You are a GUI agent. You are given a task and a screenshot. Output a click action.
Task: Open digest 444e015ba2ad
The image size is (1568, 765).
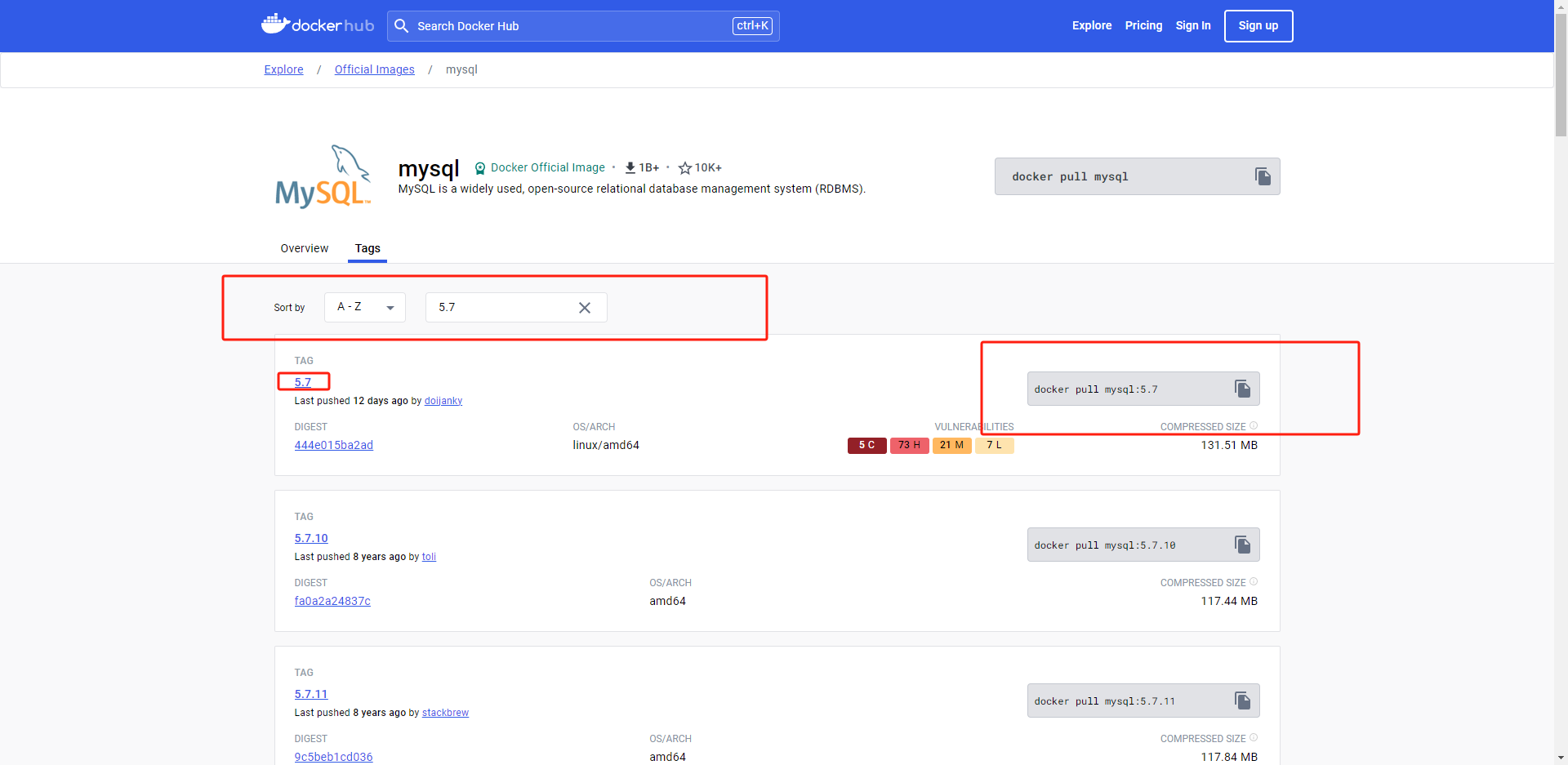click(x=333, y=445)
